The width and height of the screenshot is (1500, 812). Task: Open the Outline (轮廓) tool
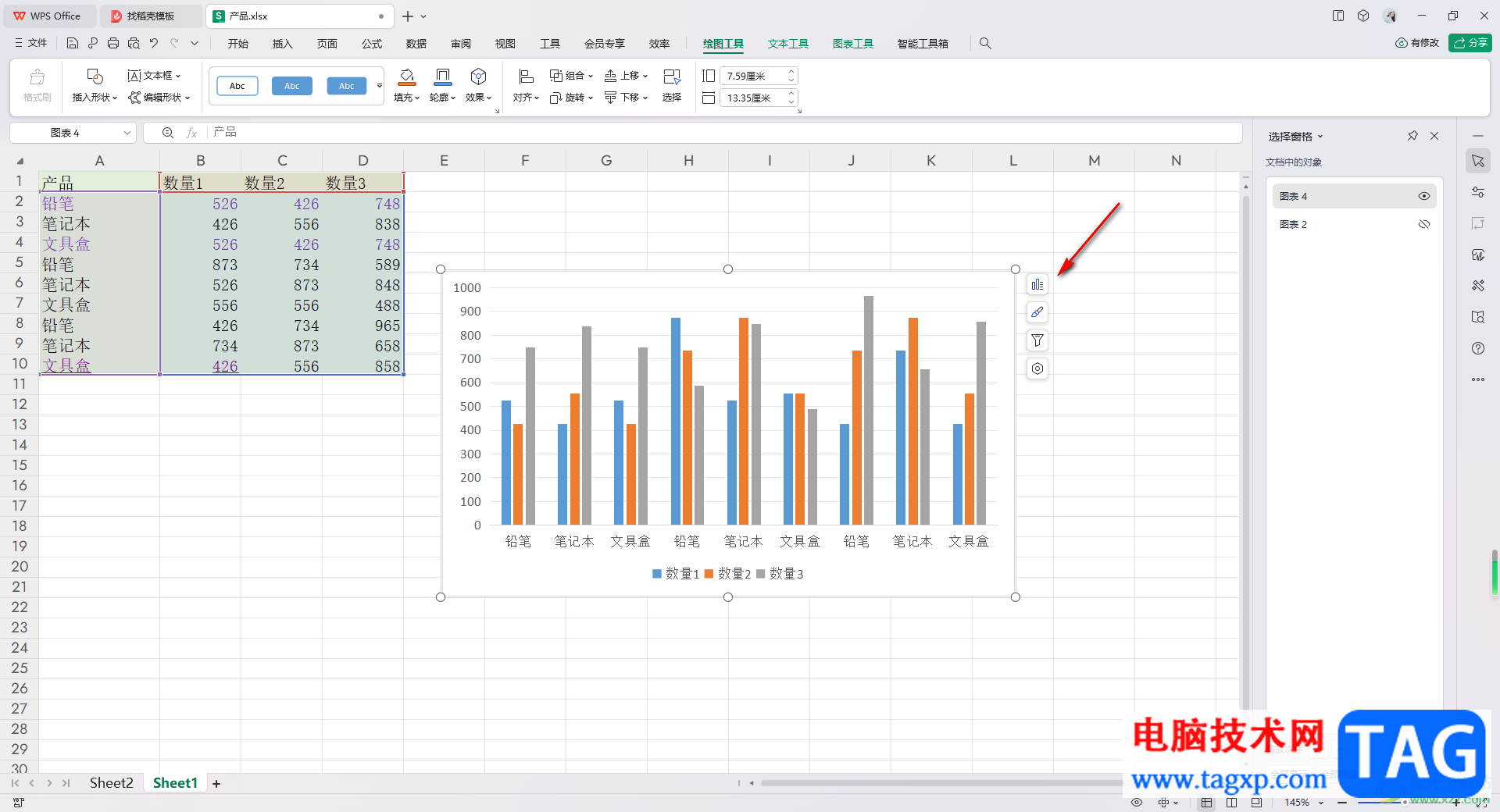[x=442, y=76]
